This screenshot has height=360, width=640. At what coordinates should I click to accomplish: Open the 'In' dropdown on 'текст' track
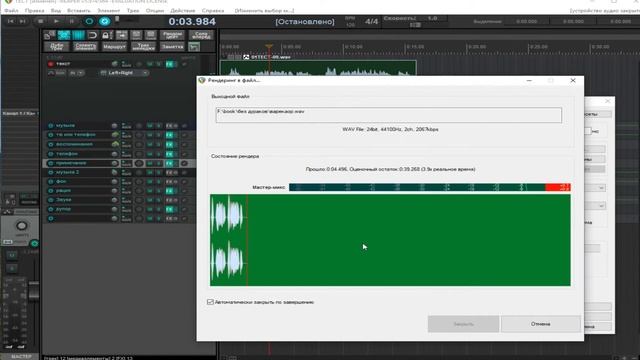pyautogui.click(x=76, y=73)
